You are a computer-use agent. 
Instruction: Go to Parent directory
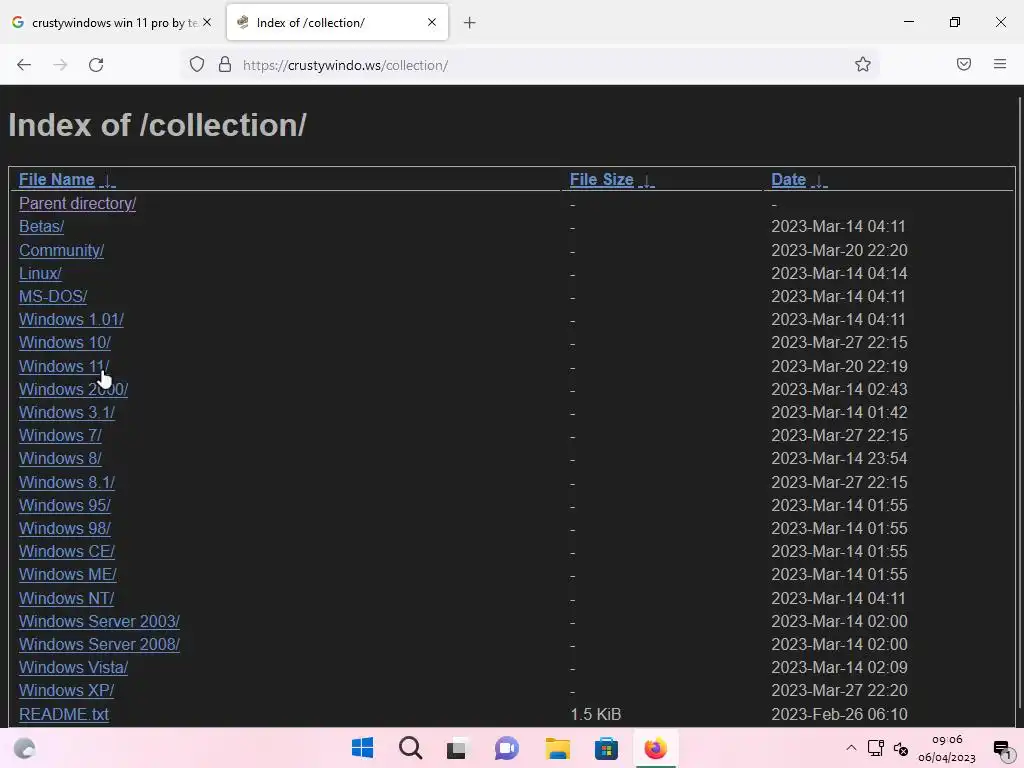[x=77, y=204]
